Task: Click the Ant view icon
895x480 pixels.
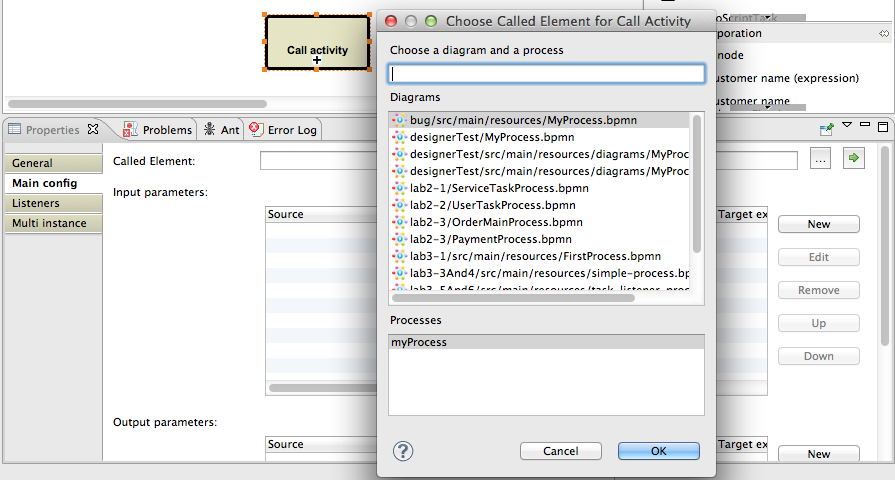Action: coord(209,130)
